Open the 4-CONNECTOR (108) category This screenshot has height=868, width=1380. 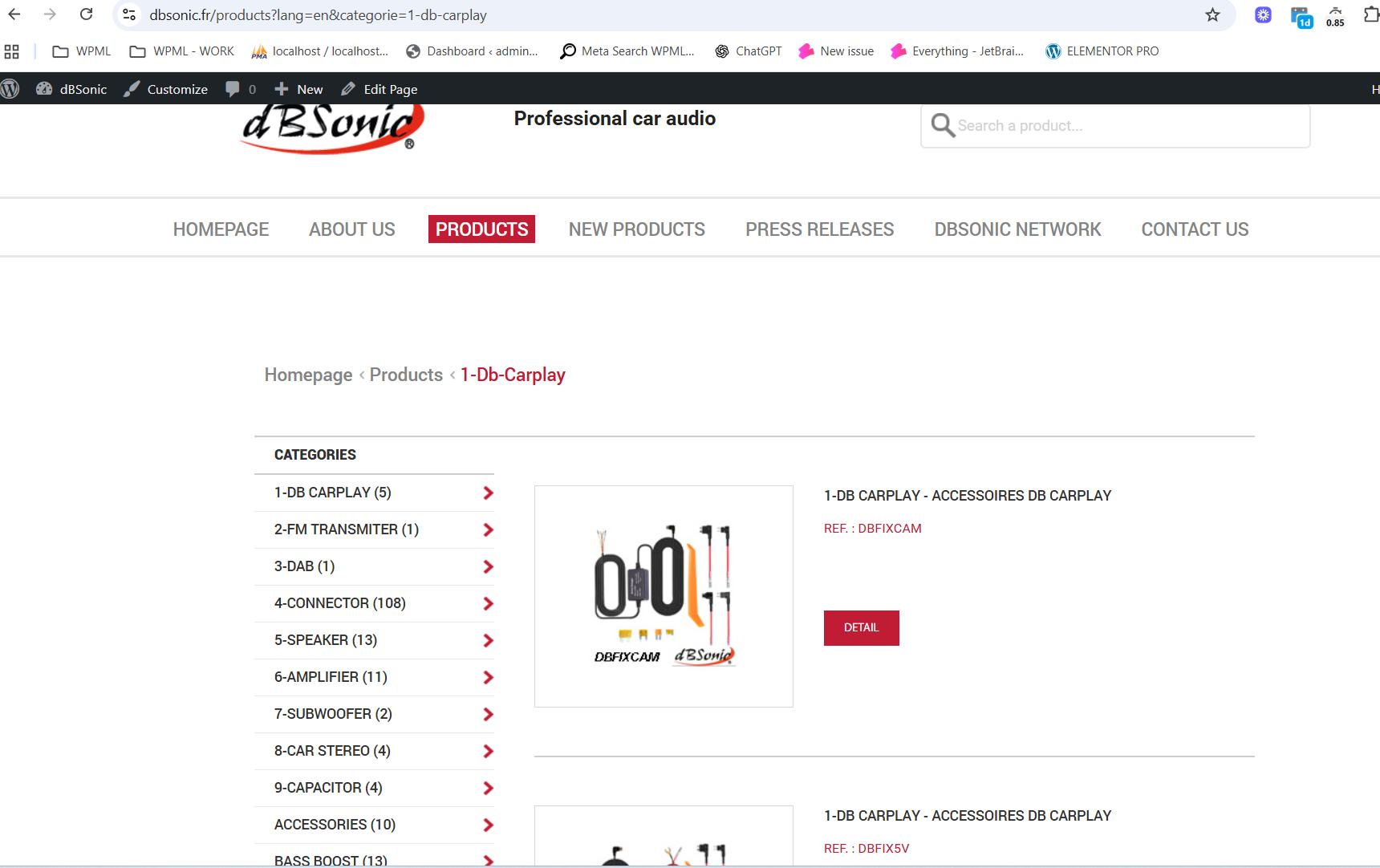tap(340, 603)
